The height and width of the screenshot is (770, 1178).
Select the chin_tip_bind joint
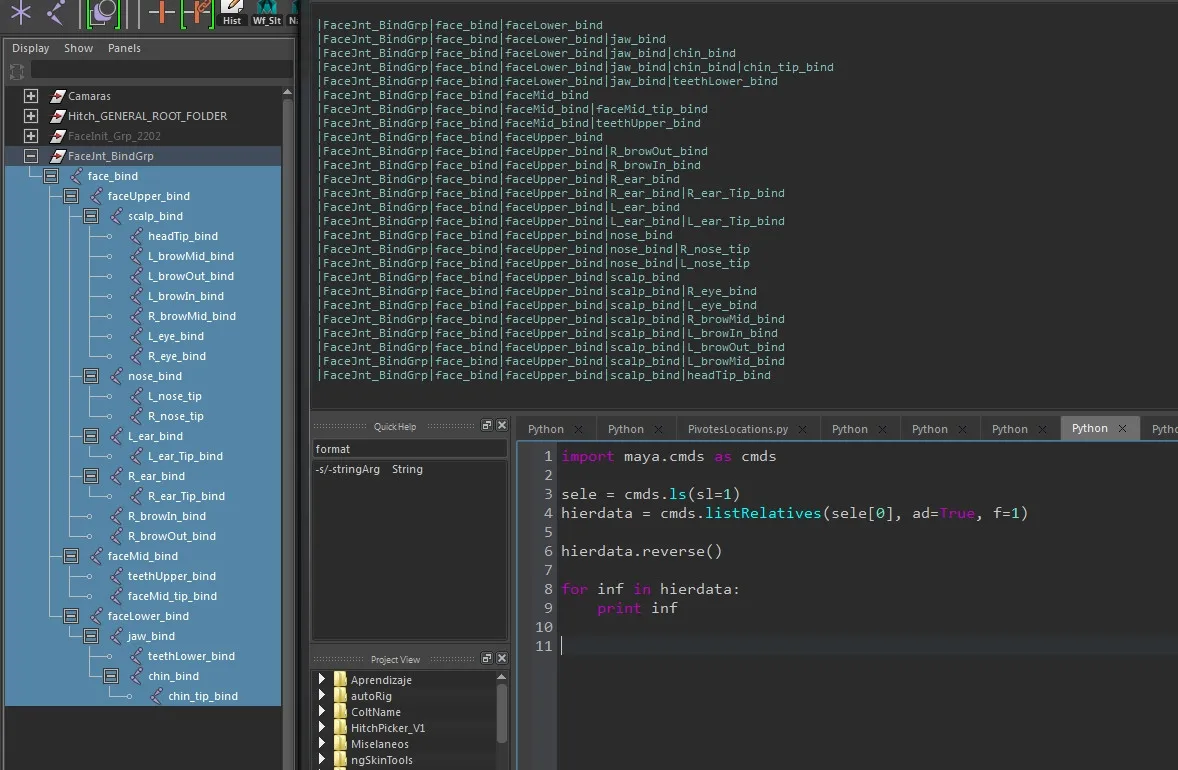point(202,696)
